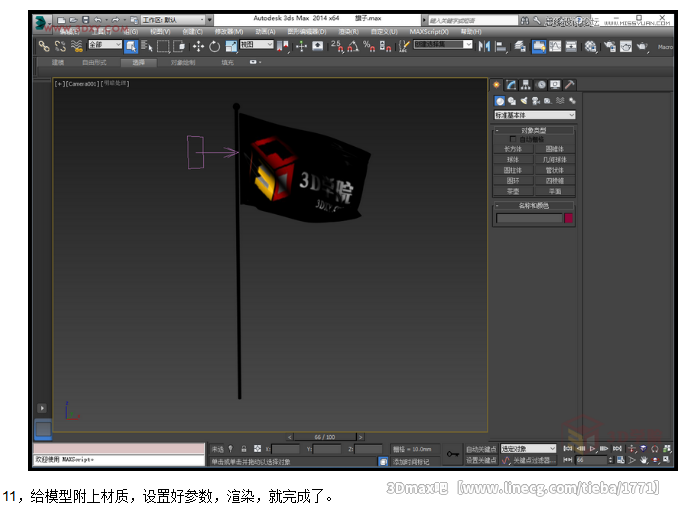The width and height of the screenshot is (699, 507).
Task: Click the 管状体 tube button
Action: 555,170
